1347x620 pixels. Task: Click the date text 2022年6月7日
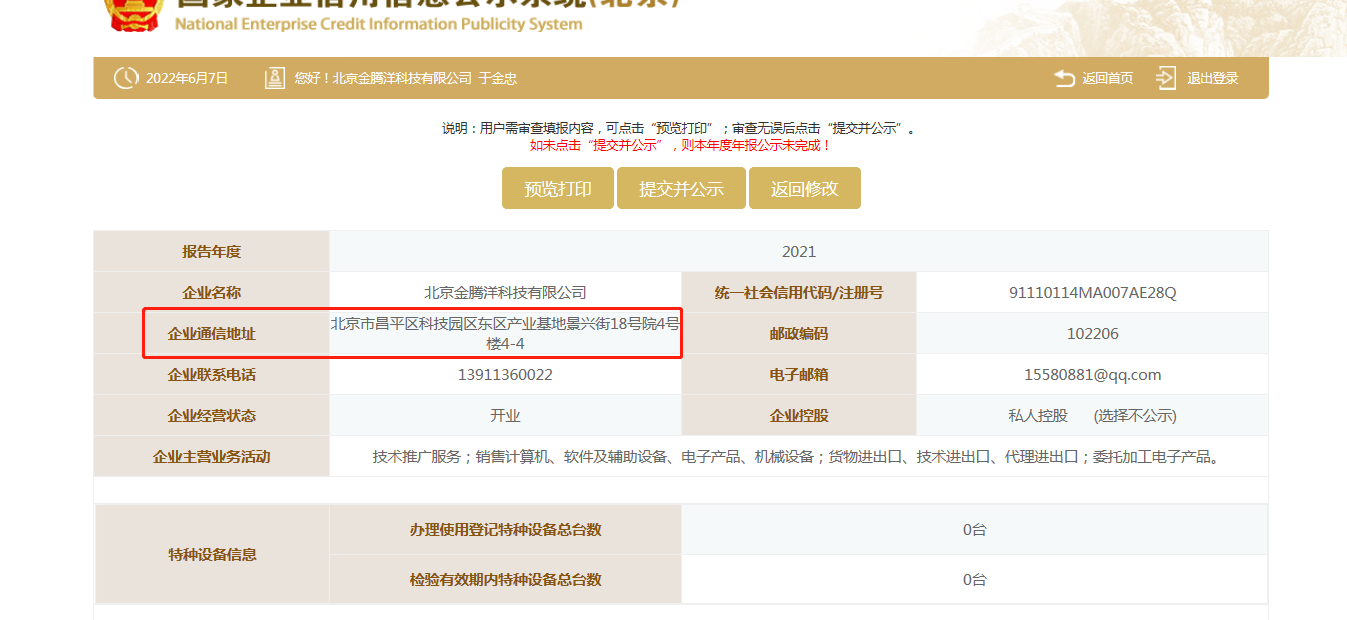point(187,78)
